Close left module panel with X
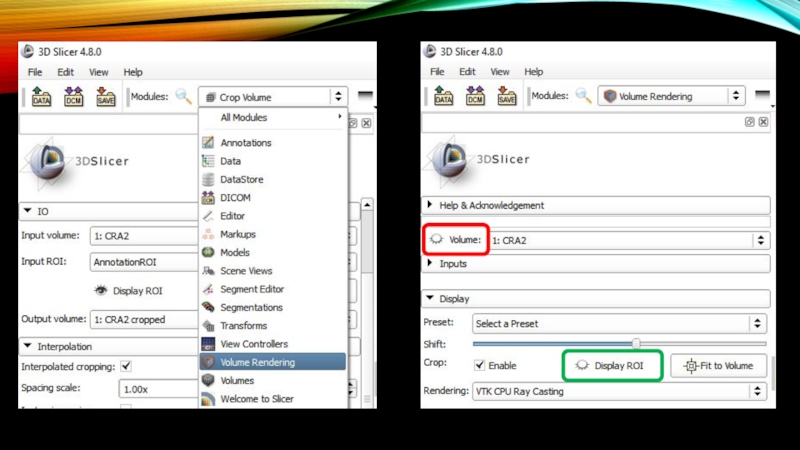This screenshot has width=800, height=450. tap(366, 123)
